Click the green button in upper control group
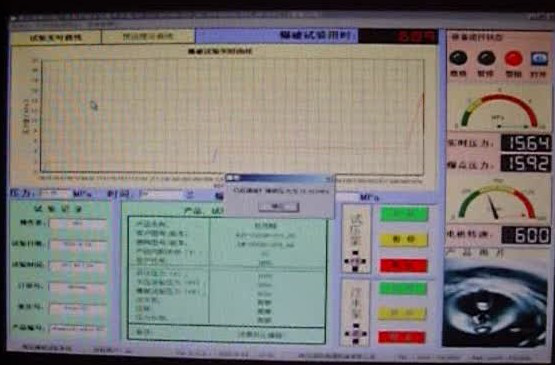This screenshot has width=555, height=365. pyautogui.click(x=404, y=215)
